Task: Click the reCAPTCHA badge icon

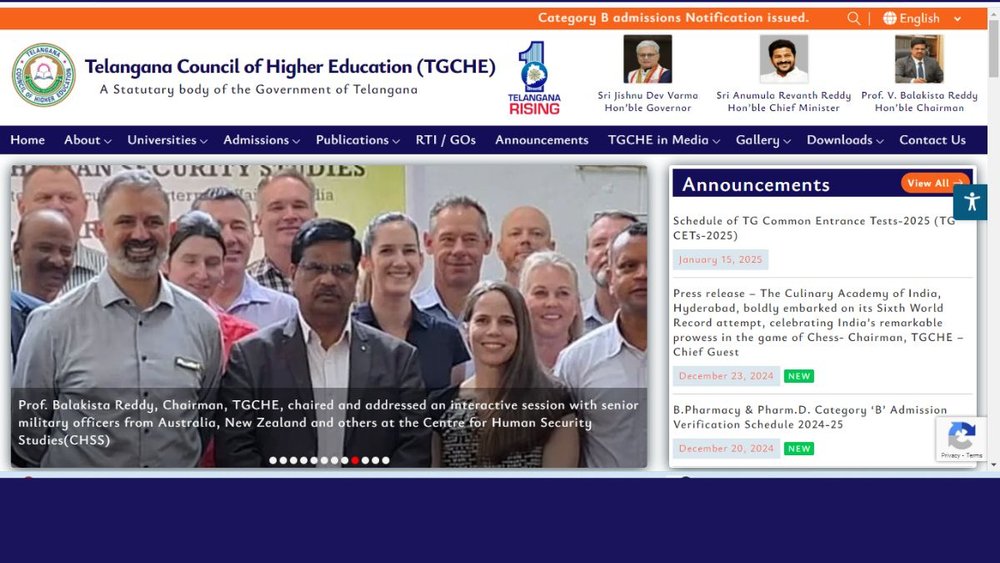Action: point(961,439)
